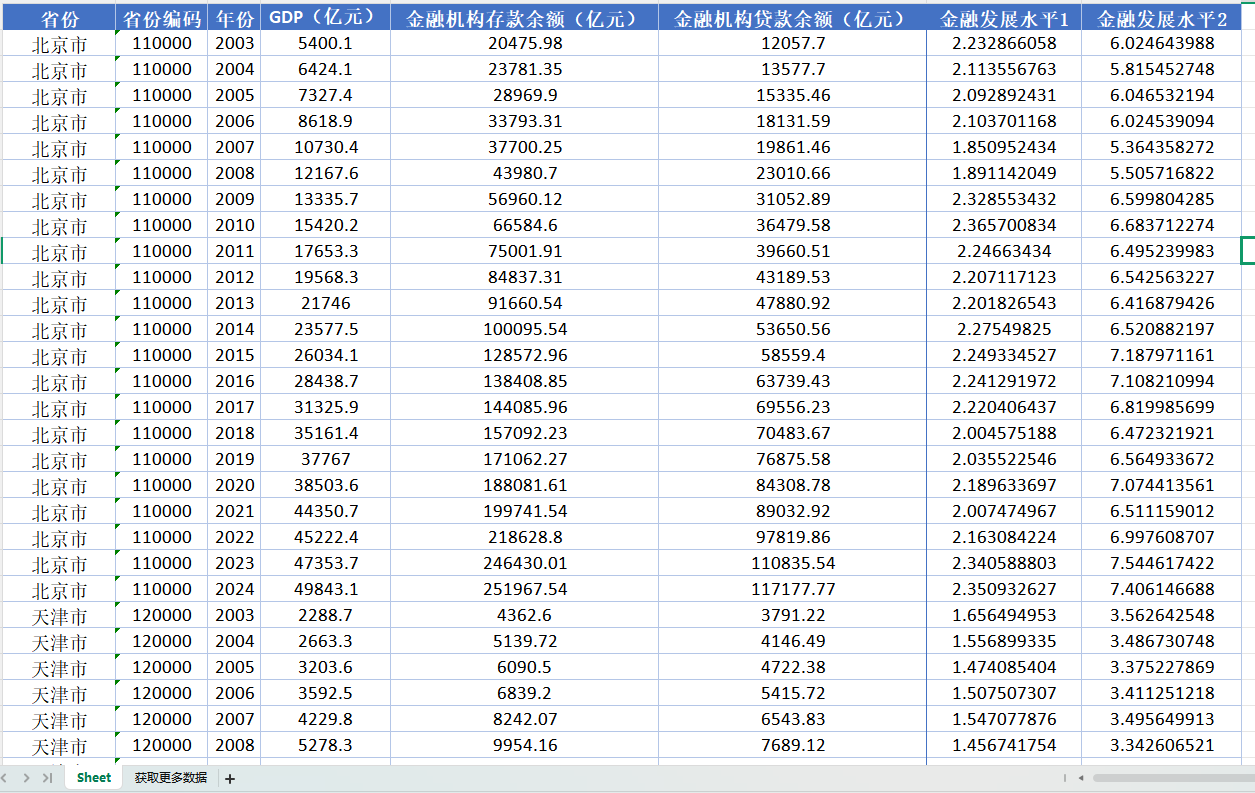Screen dimensions: 1255x793
Task: Open the 获取更多数据 sheet tab
Action: pos(171,778)
